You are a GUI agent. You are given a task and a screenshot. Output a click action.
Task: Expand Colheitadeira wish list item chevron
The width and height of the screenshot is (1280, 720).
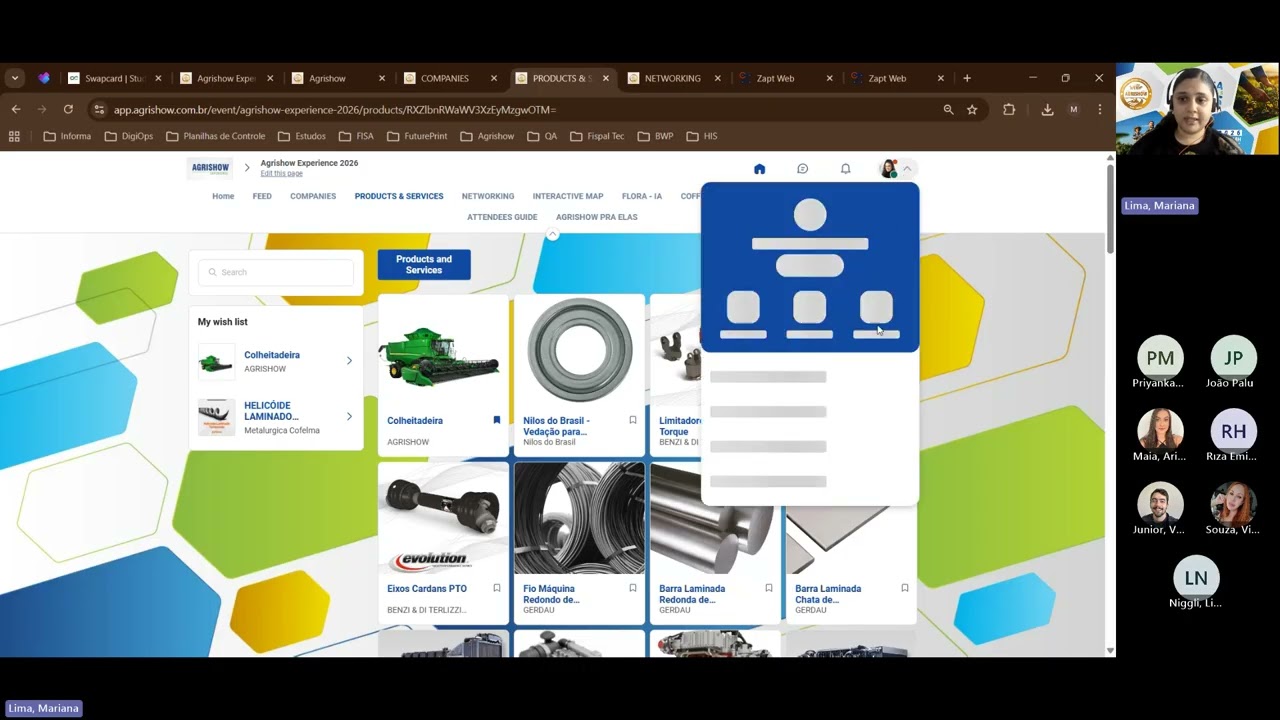click(x=349, y=361)
